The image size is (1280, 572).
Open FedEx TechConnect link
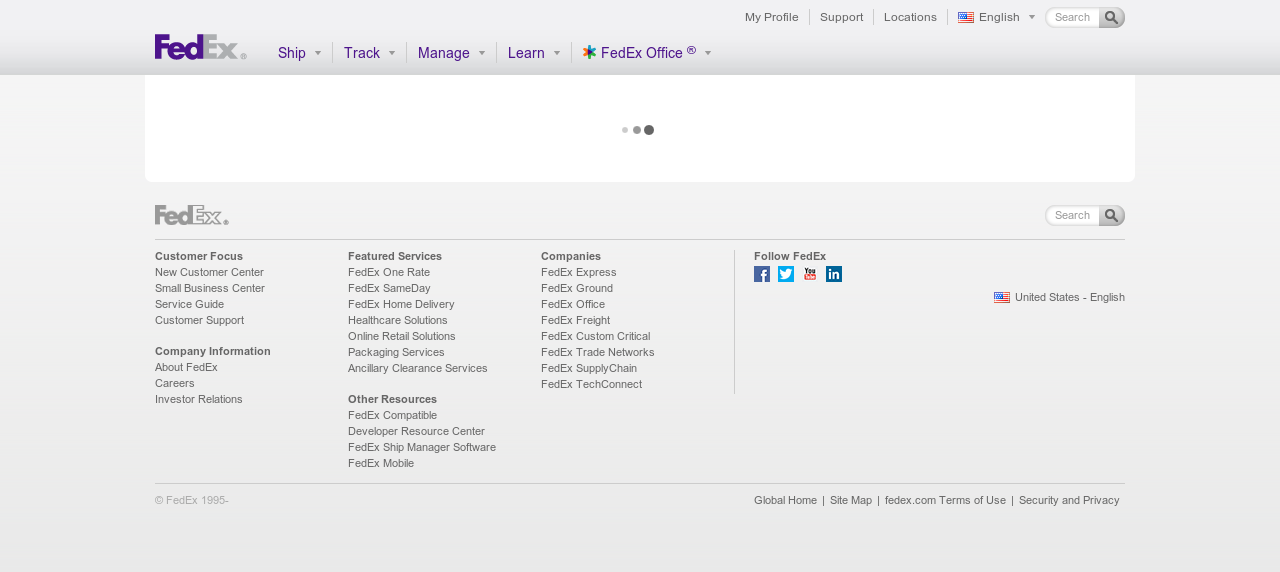tap(592, 384)
